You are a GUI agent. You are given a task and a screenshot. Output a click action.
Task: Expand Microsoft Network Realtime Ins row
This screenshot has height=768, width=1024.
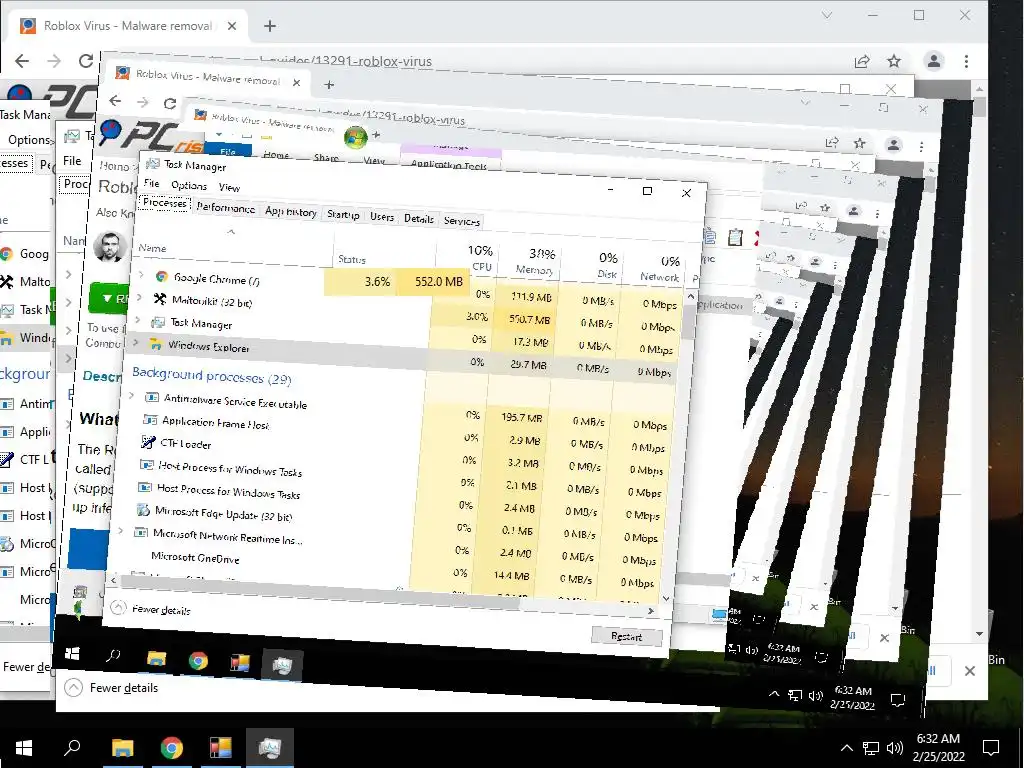coord(121,531)
